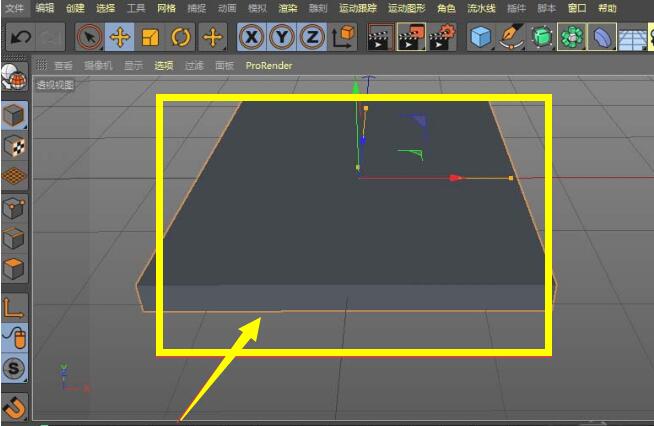
Task: Render the active view with the clapperboard icon
Action: click(380, 37)
